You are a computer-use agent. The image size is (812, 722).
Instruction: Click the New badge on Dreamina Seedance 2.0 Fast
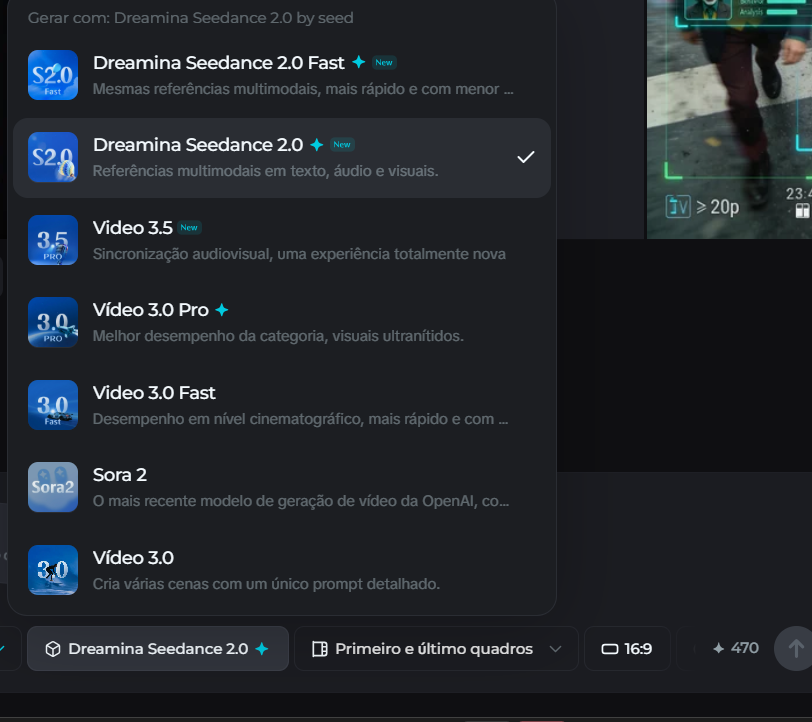384,62
